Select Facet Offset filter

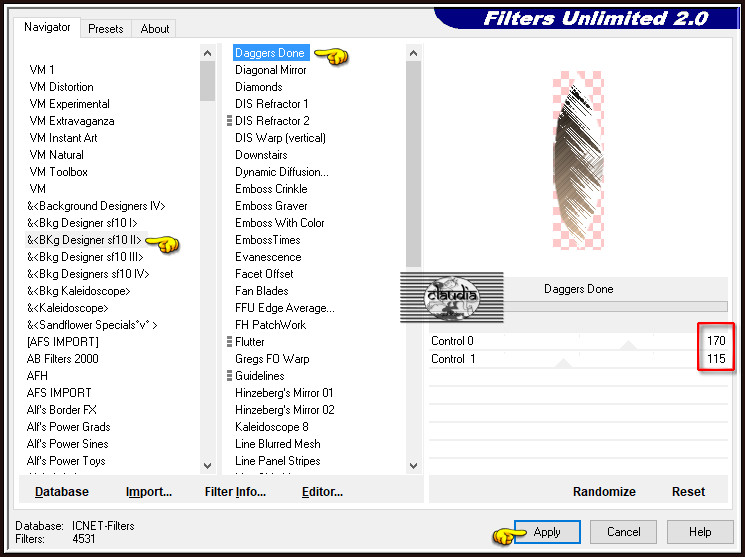[x=264, y=274]
